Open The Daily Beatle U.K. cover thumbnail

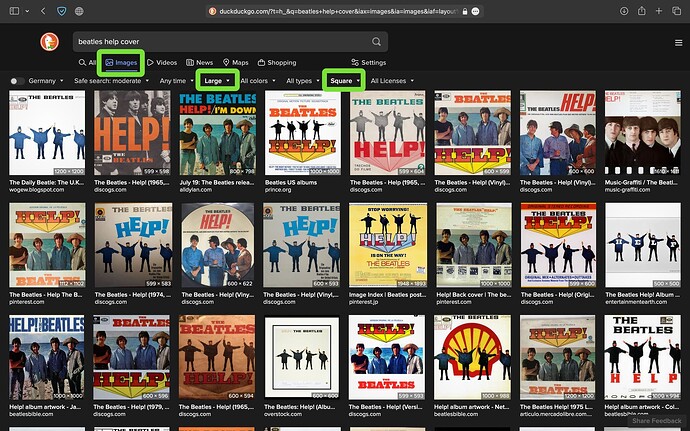pos(47,133)
